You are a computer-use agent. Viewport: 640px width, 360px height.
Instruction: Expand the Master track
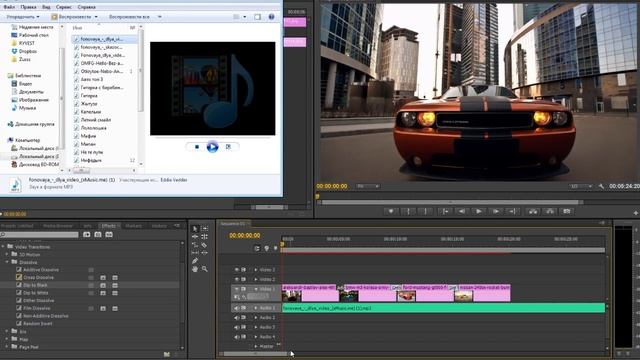pyautogui.click(x=256, y=347)
